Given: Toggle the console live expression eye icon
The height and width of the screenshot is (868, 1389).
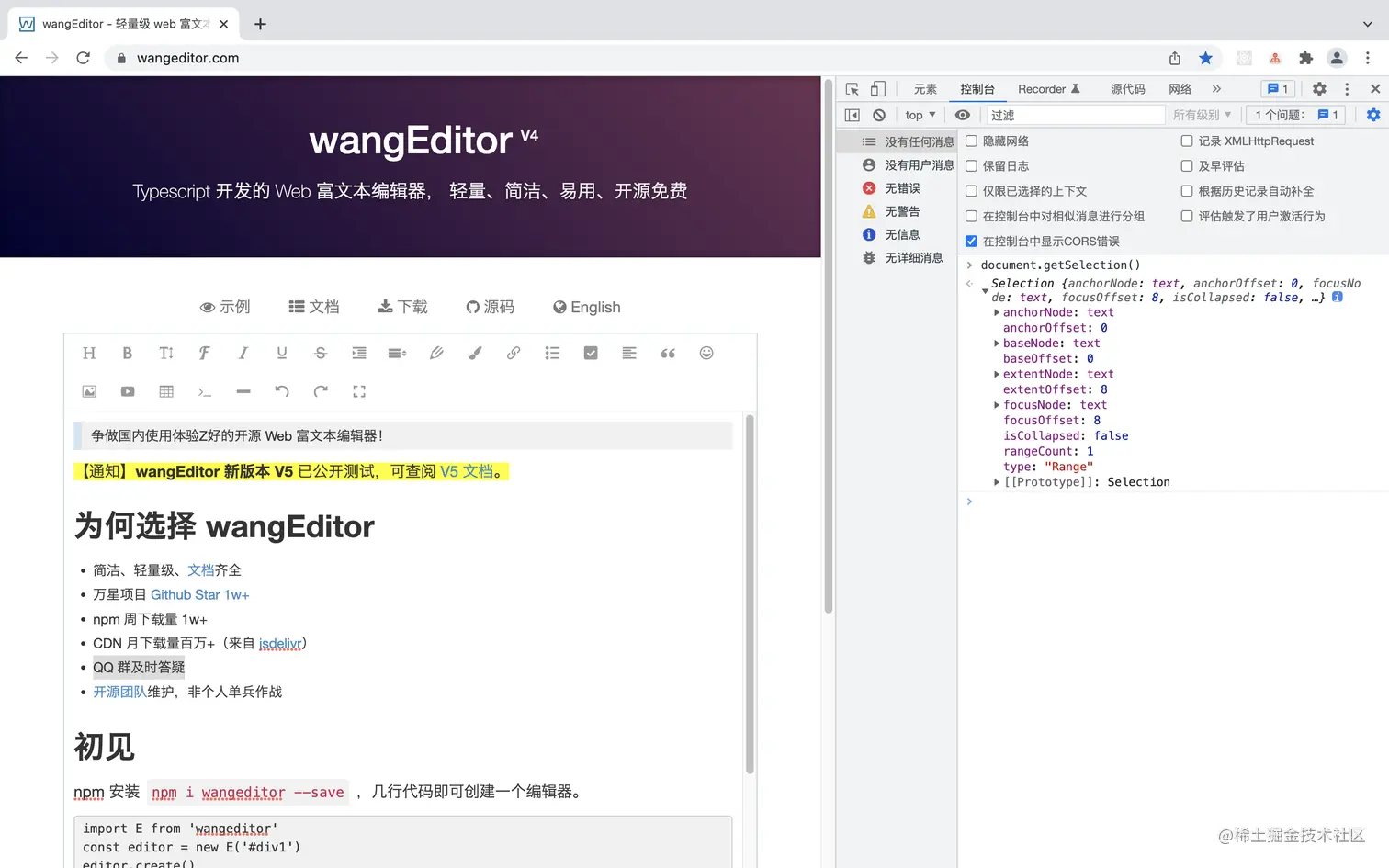Looking at the screenshot, I should (963, 115).
